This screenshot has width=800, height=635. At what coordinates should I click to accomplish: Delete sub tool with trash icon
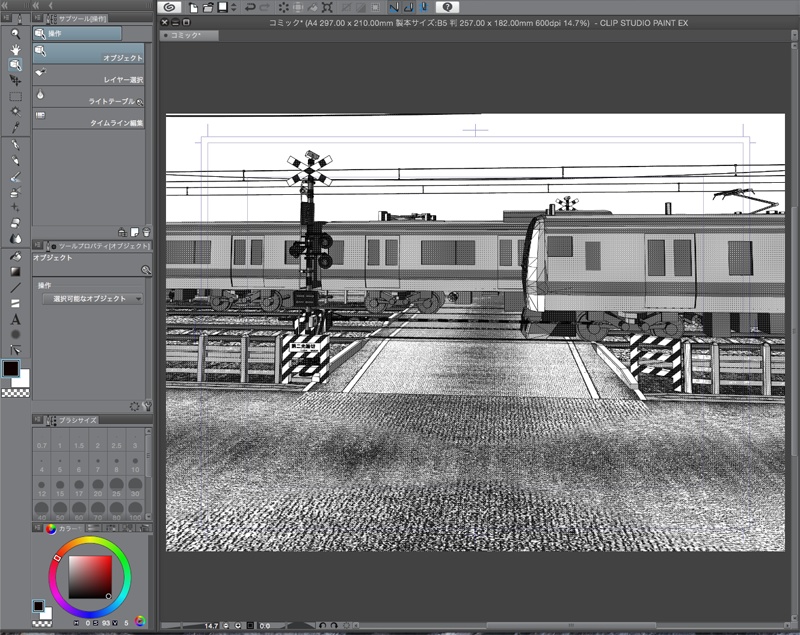[x=146, y=233]
